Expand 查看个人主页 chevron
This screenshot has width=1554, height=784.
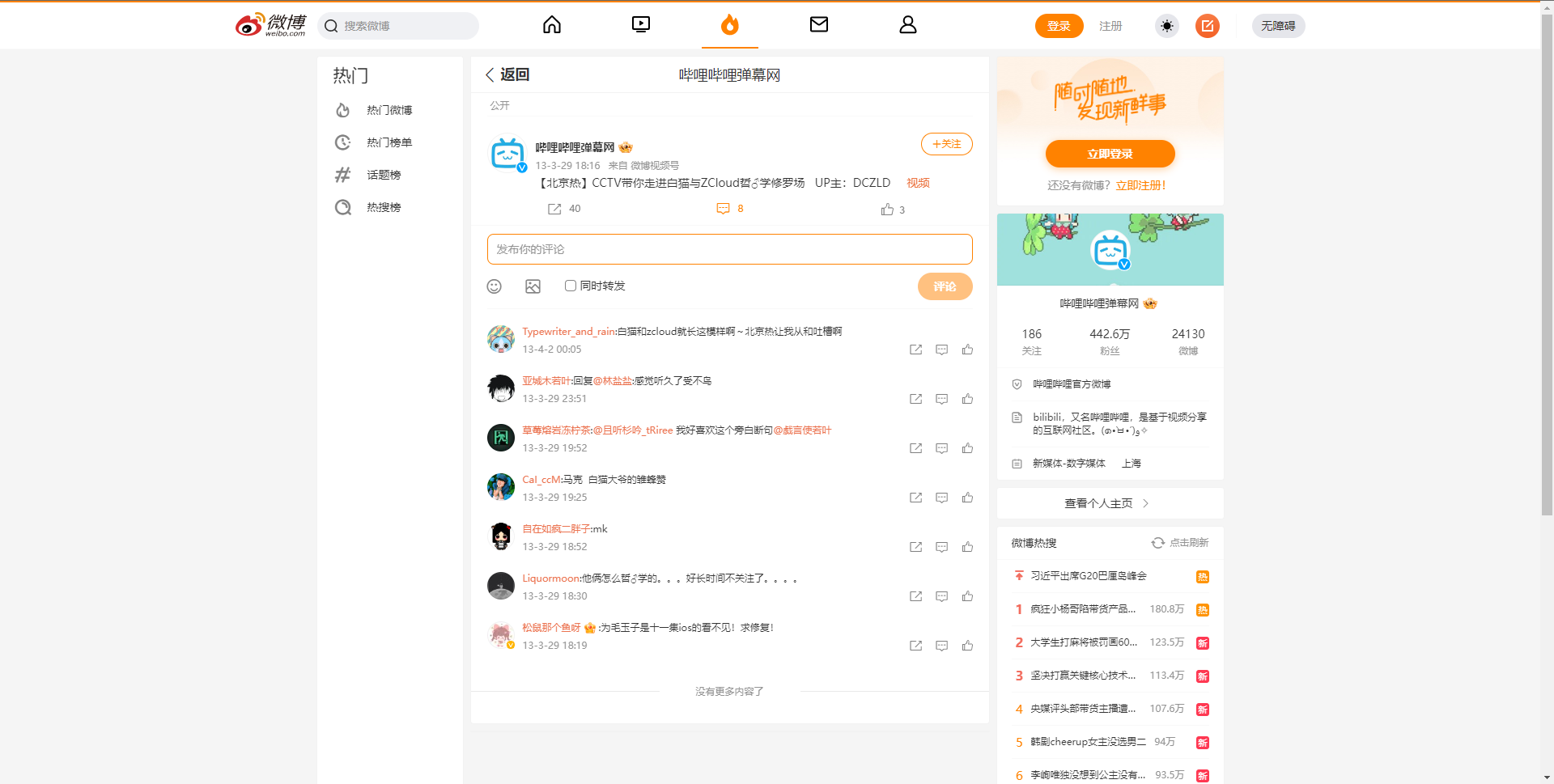[x=1145, y=503]
